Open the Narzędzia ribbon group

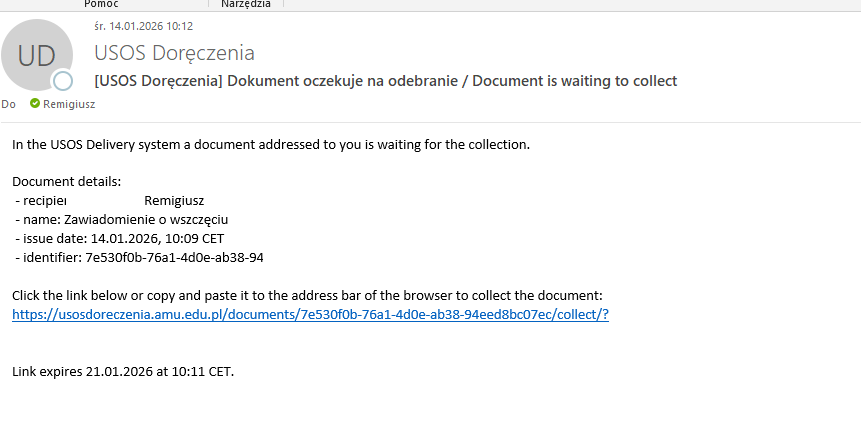click(x=246, y=4)
